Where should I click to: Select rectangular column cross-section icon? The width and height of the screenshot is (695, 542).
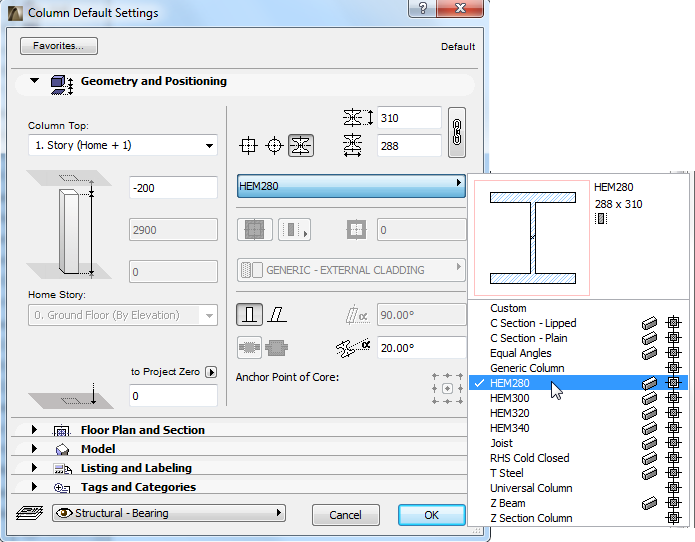248,145
